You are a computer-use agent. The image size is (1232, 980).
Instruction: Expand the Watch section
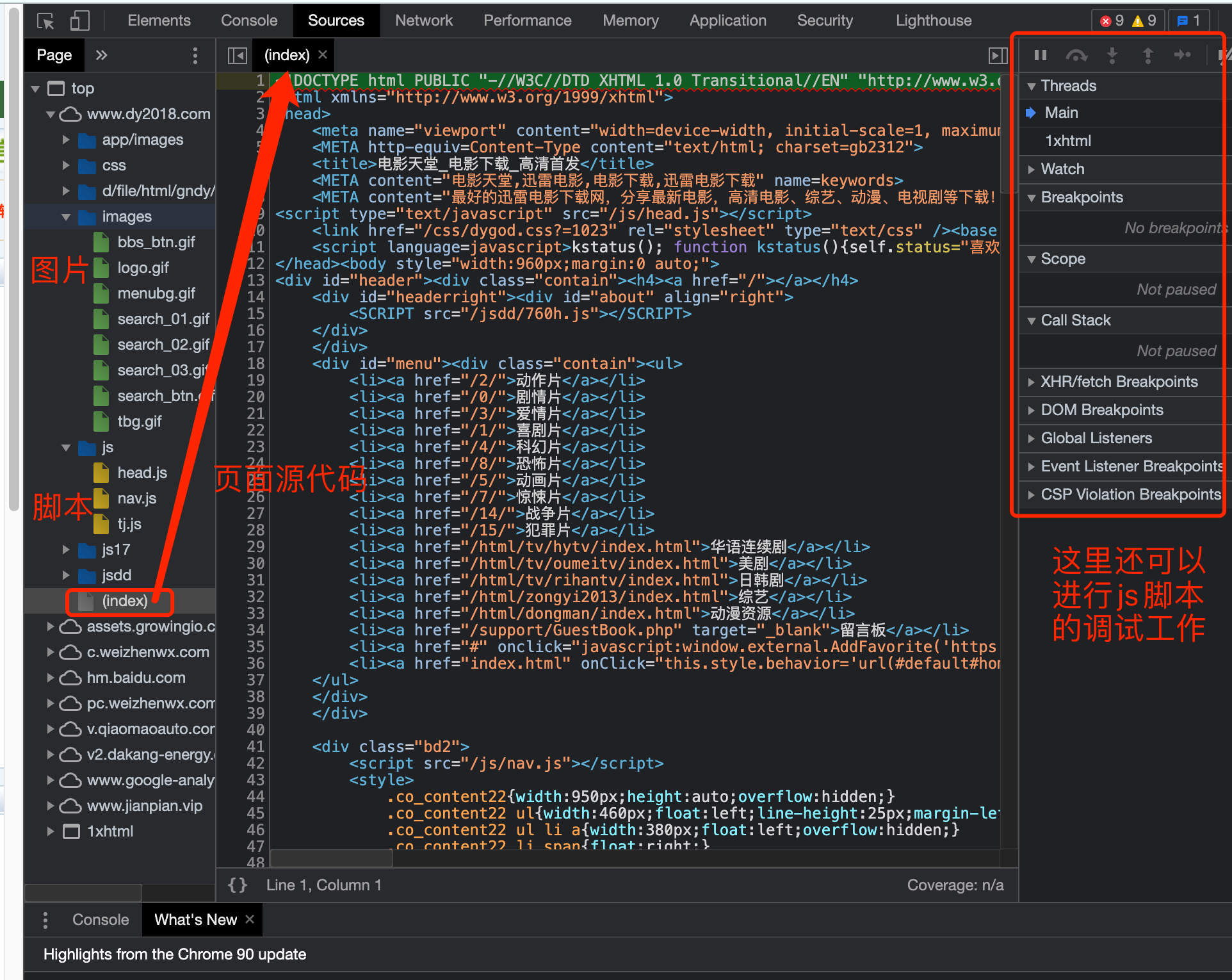(1062, 169)
